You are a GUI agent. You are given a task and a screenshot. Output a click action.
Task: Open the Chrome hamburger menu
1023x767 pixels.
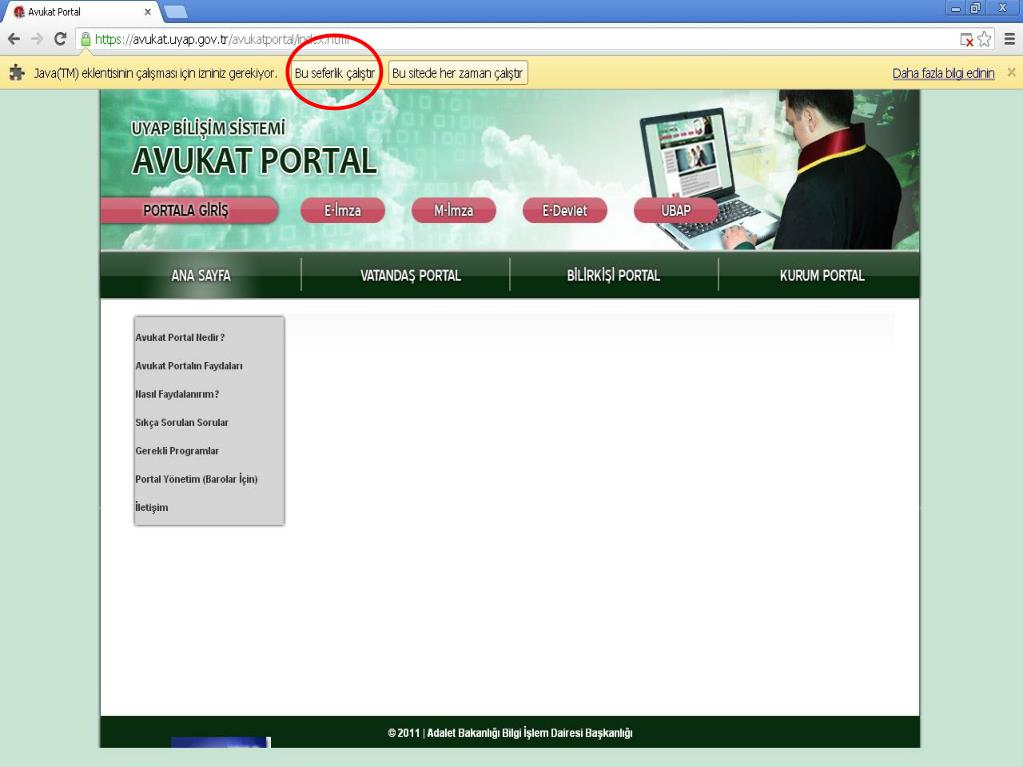(x=1009, y=39)
